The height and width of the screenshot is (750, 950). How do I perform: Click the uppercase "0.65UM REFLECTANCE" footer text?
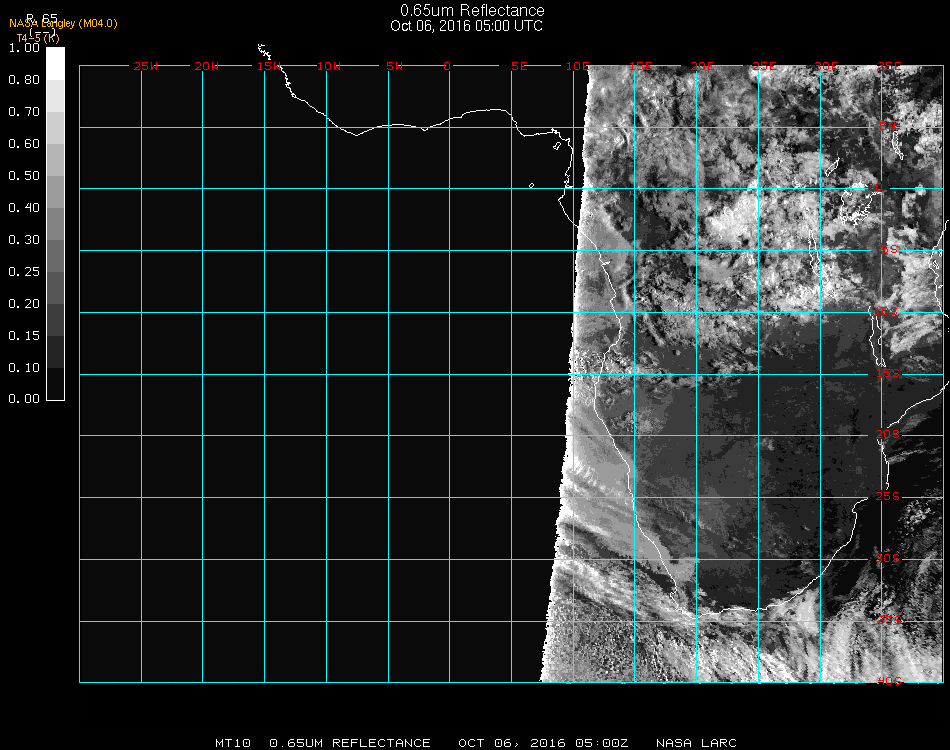click(350, 743)
